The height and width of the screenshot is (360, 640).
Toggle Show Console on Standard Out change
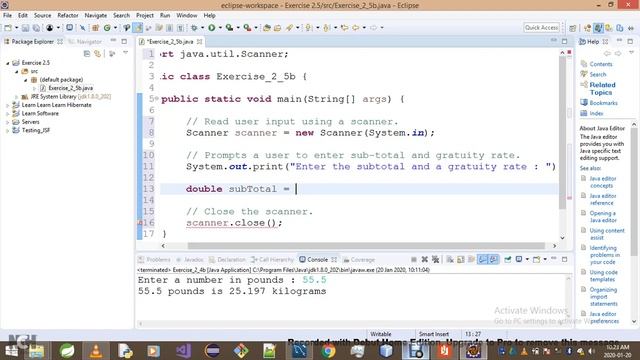coord(482,260)
